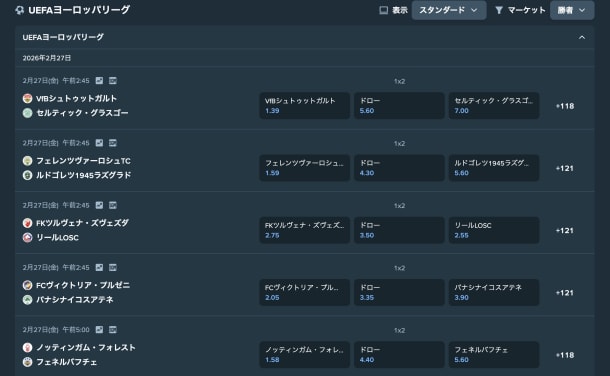The height and width of the screenshot is (376, 610).
Task: Click the 2026年2月27日 date header
Action: [47, 58]
